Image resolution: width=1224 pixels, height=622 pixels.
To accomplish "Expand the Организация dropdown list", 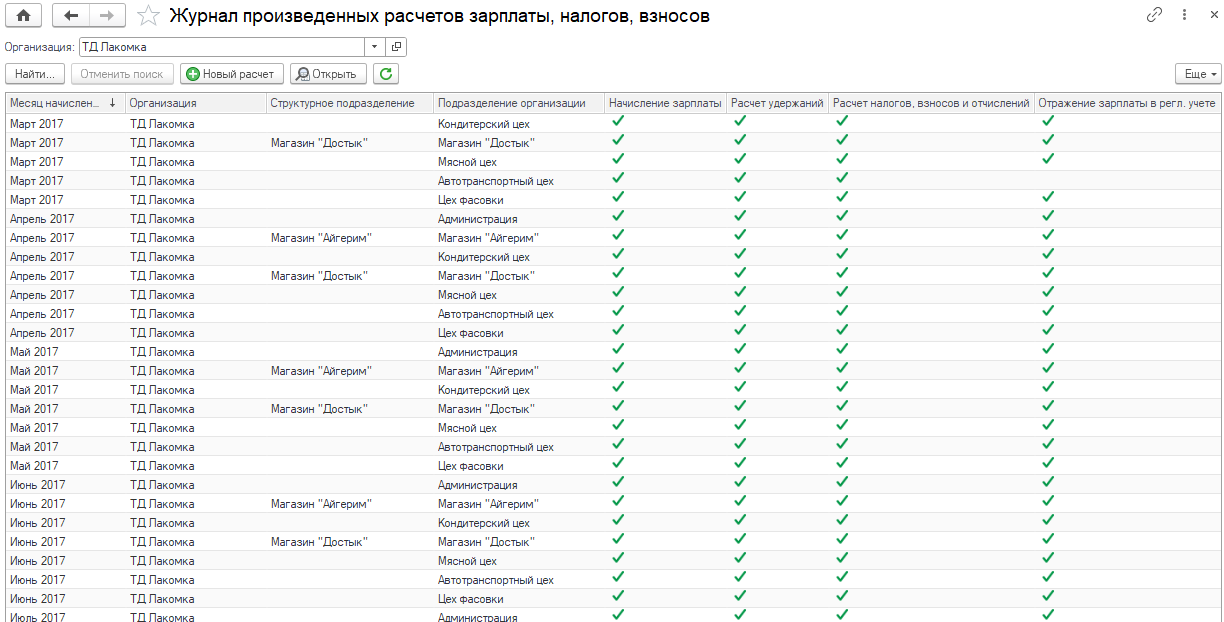I will 375,46.
